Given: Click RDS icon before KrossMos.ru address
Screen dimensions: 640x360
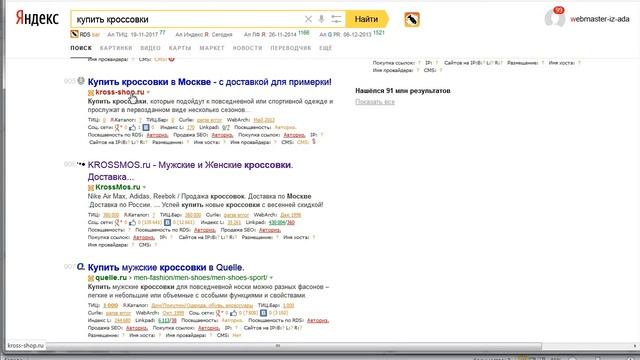Looking at the screenshot, I should click(x=91, y=188).
